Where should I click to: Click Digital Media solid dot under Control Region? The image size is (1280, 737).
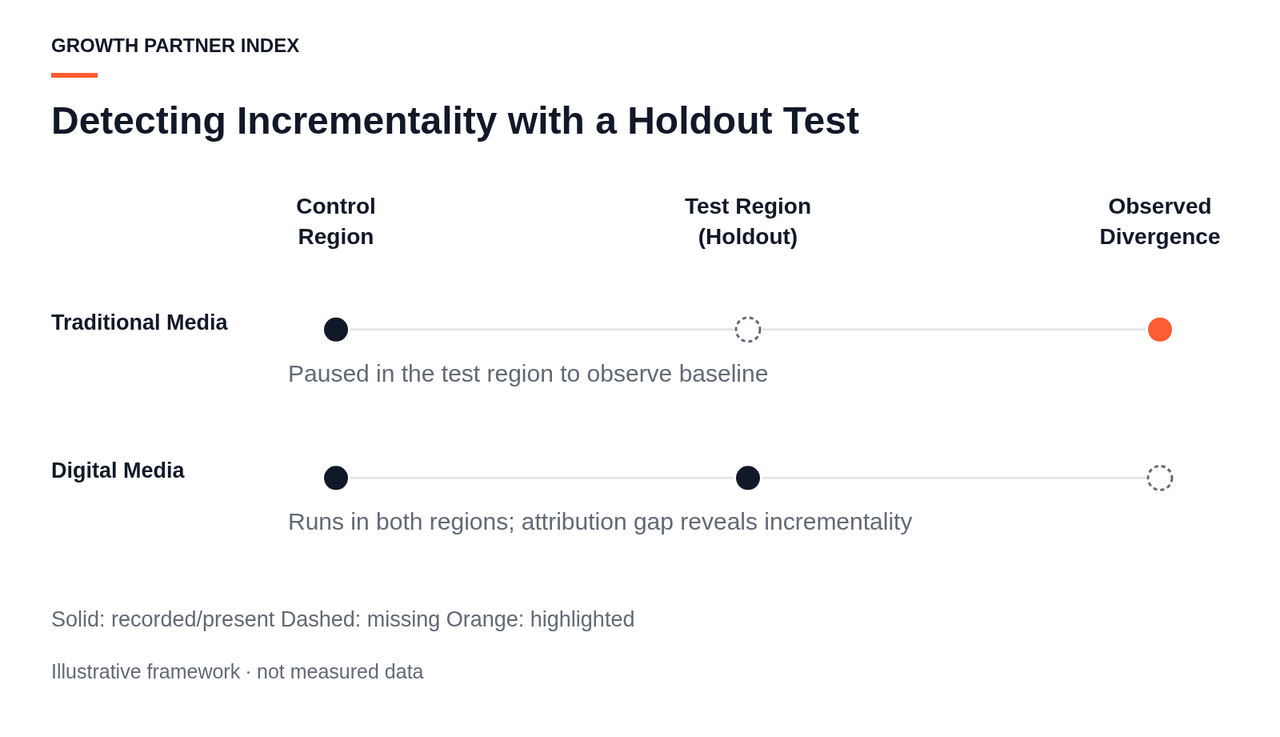pos(336,478)
